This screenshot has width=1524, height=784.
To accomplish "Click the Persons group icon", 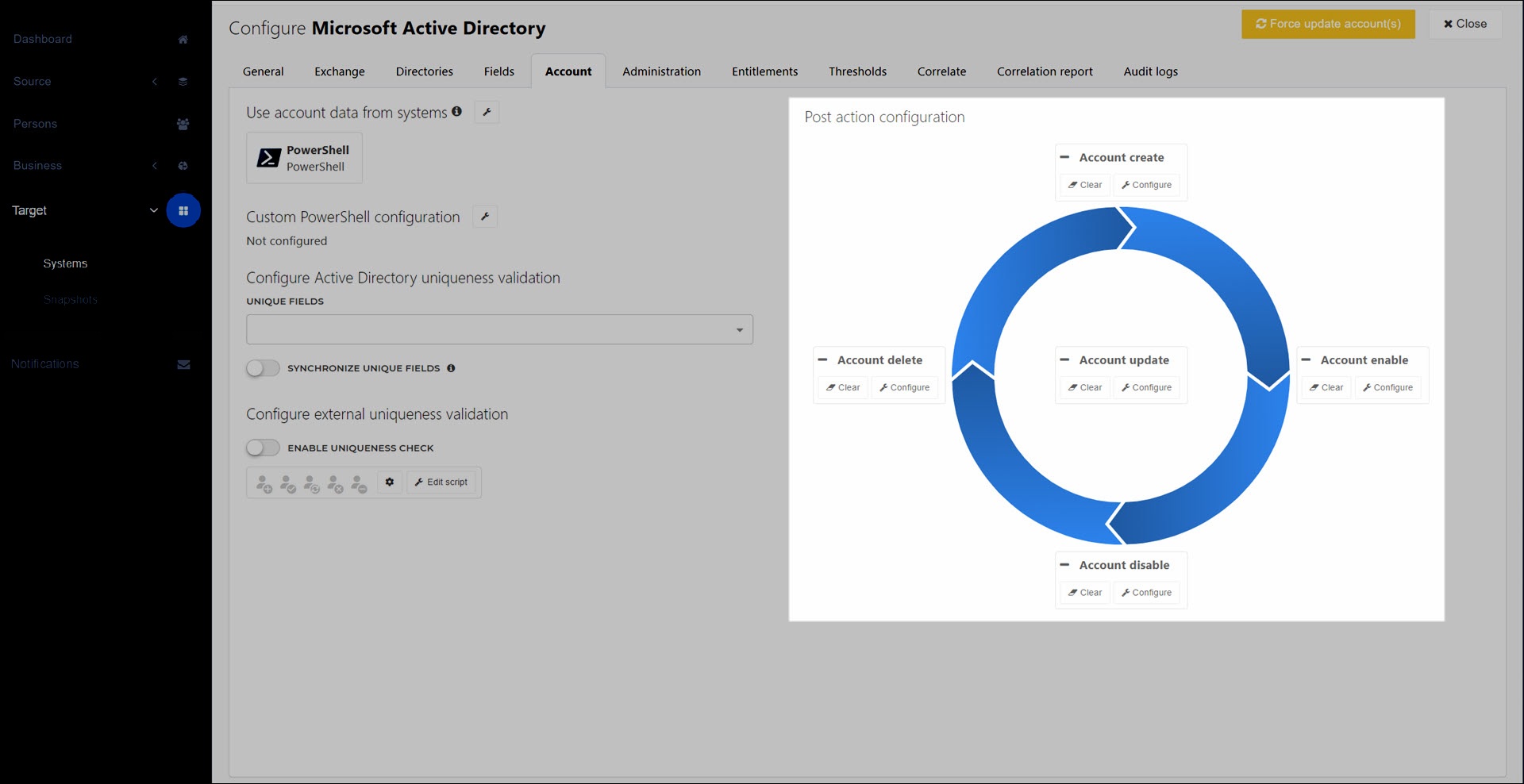I will click(x=183, y=124).
